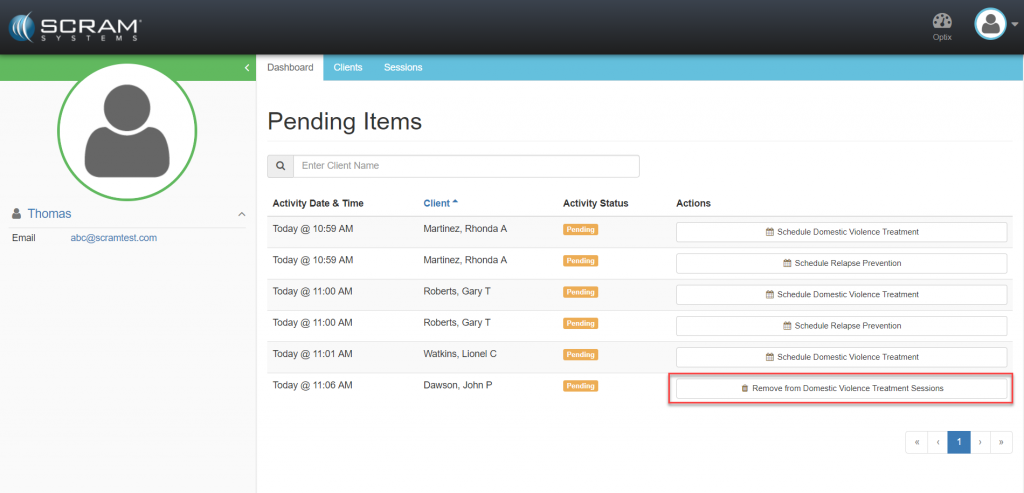Go to the next page arrow
1024x493 pixels.
(980, 442)
